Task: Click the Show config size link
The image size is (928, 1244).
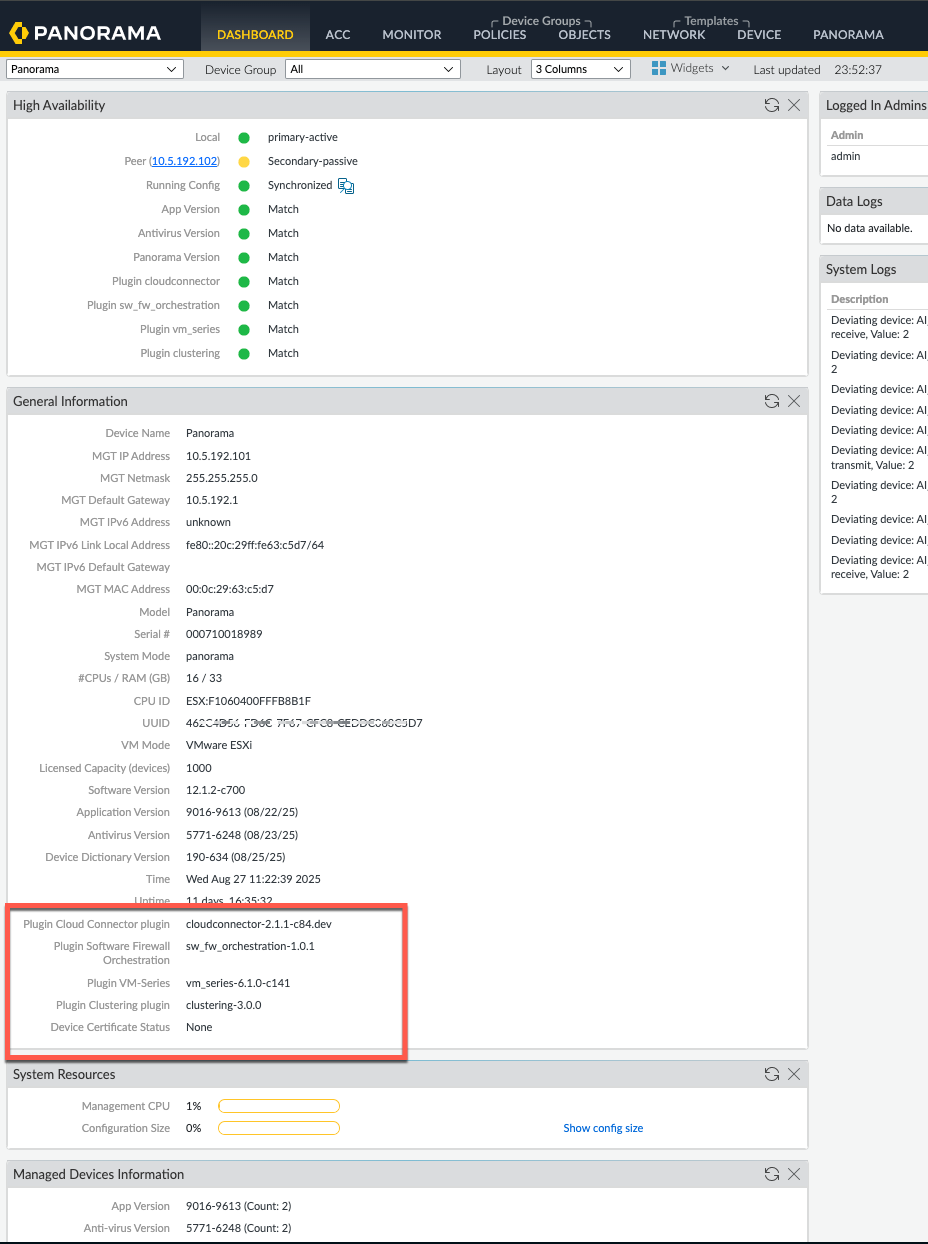Action: tap(603, 1128)
